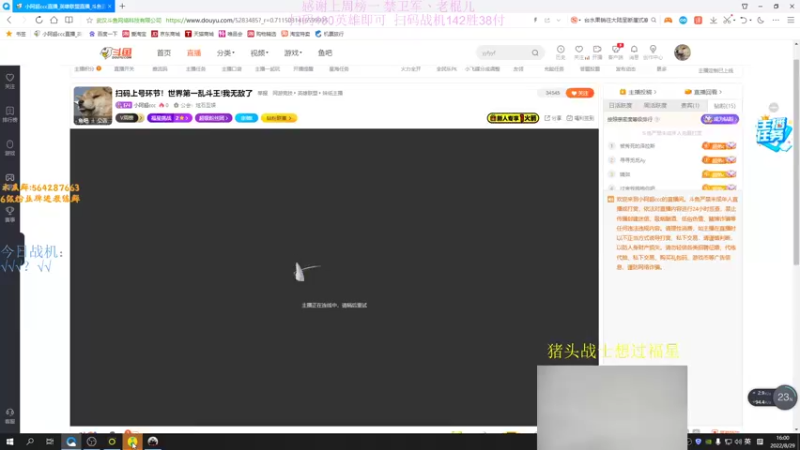Screen dimensions: 800x450
Task: Click game controller toolbar icon
Action: (x=668, y=20)
